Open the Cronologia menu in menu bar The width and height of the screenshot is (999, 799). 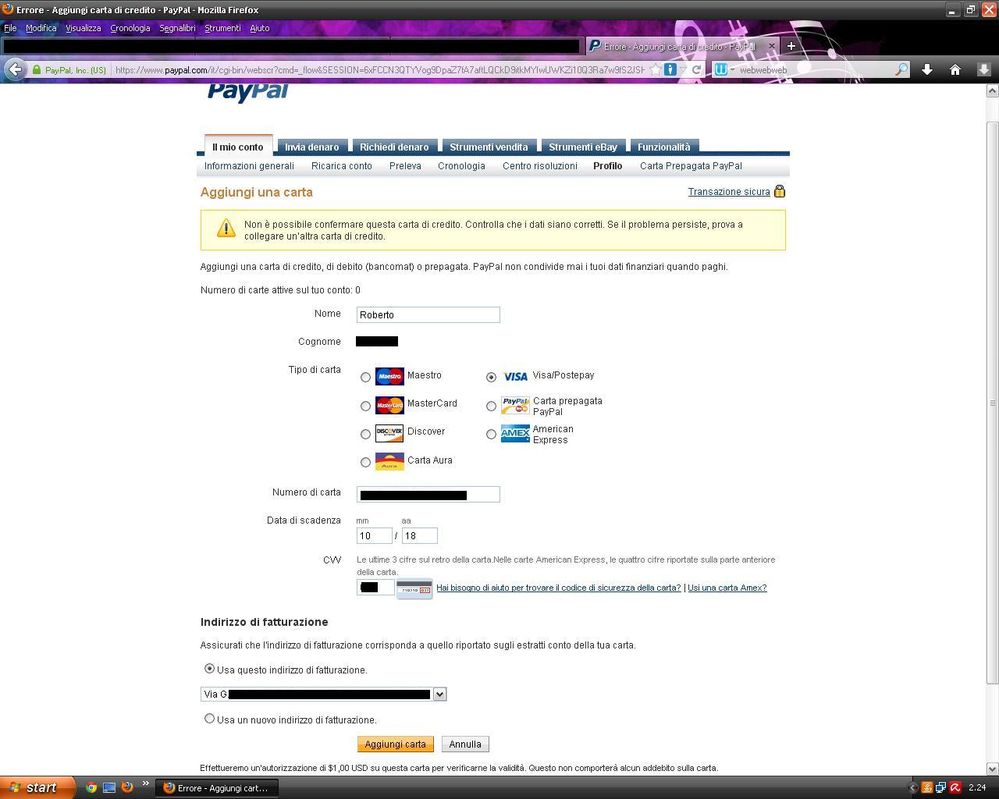tap(130, 28)
